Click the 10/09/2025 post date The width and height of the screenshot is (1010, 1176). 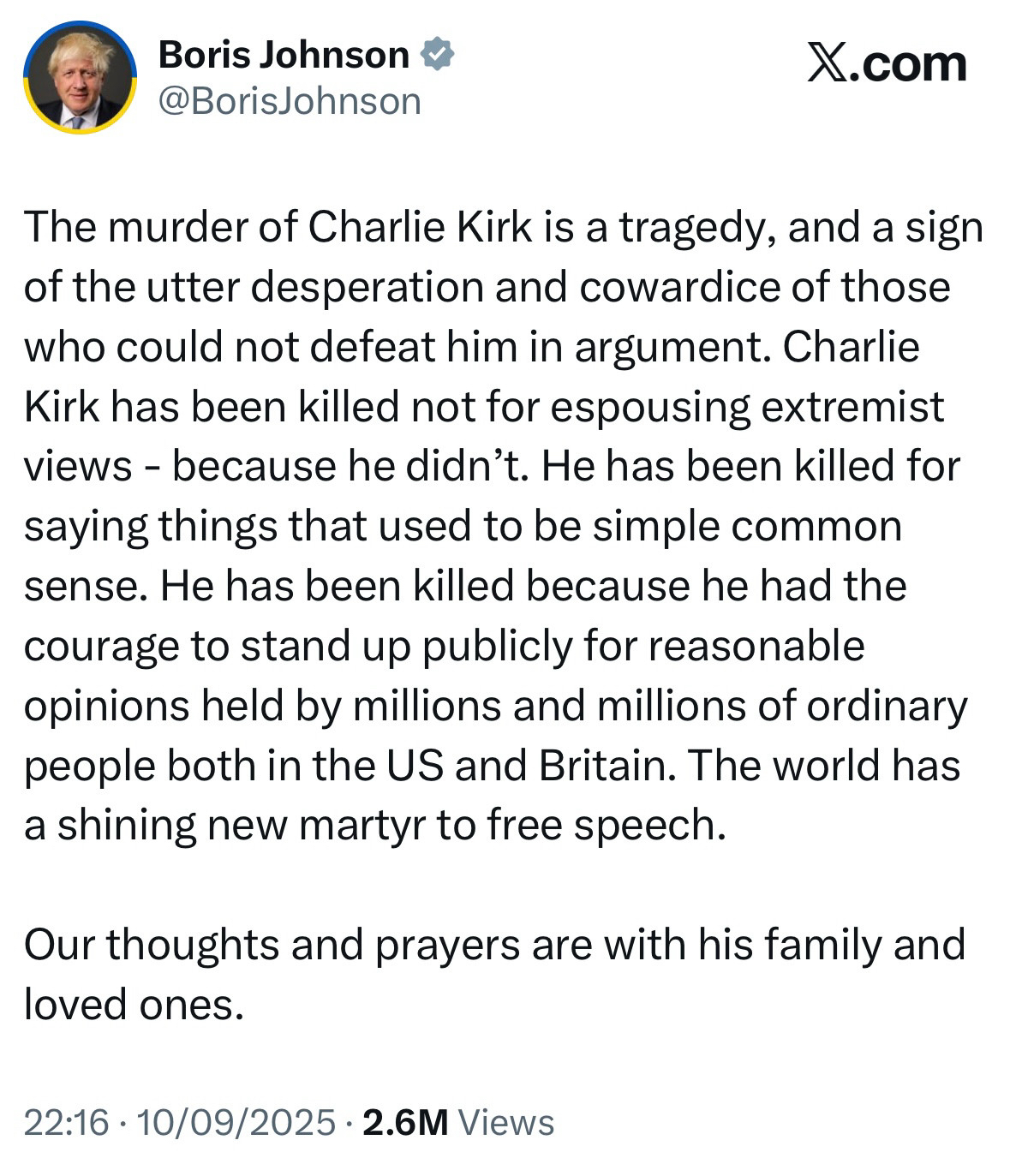tap(236, 1122)
